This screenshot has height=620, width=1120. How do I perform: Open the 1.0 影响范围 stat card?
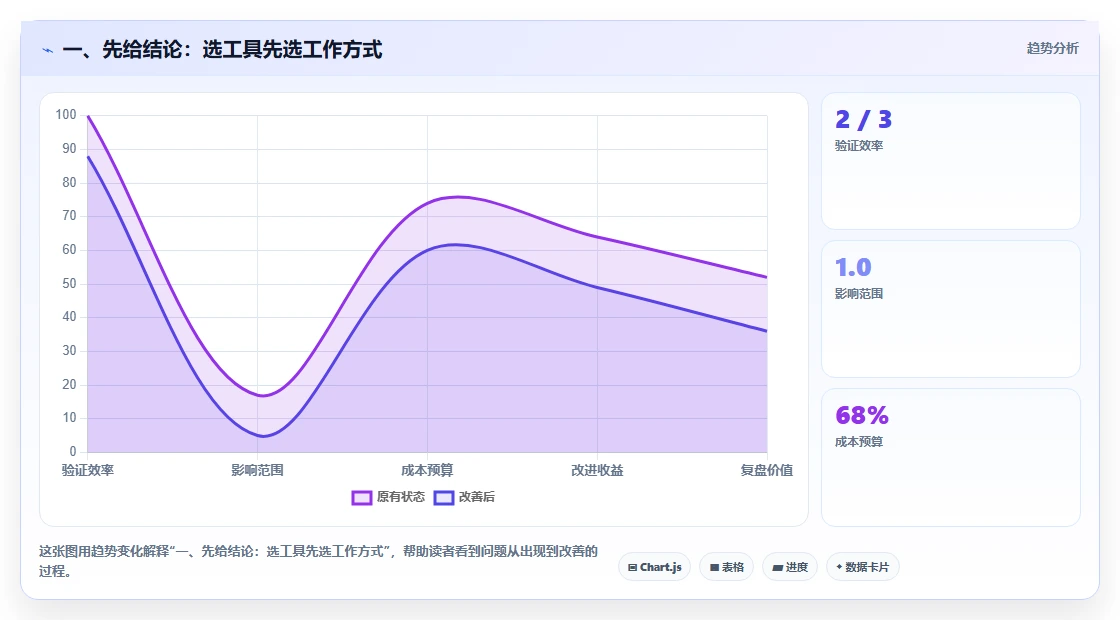click(x=951, y=309)
